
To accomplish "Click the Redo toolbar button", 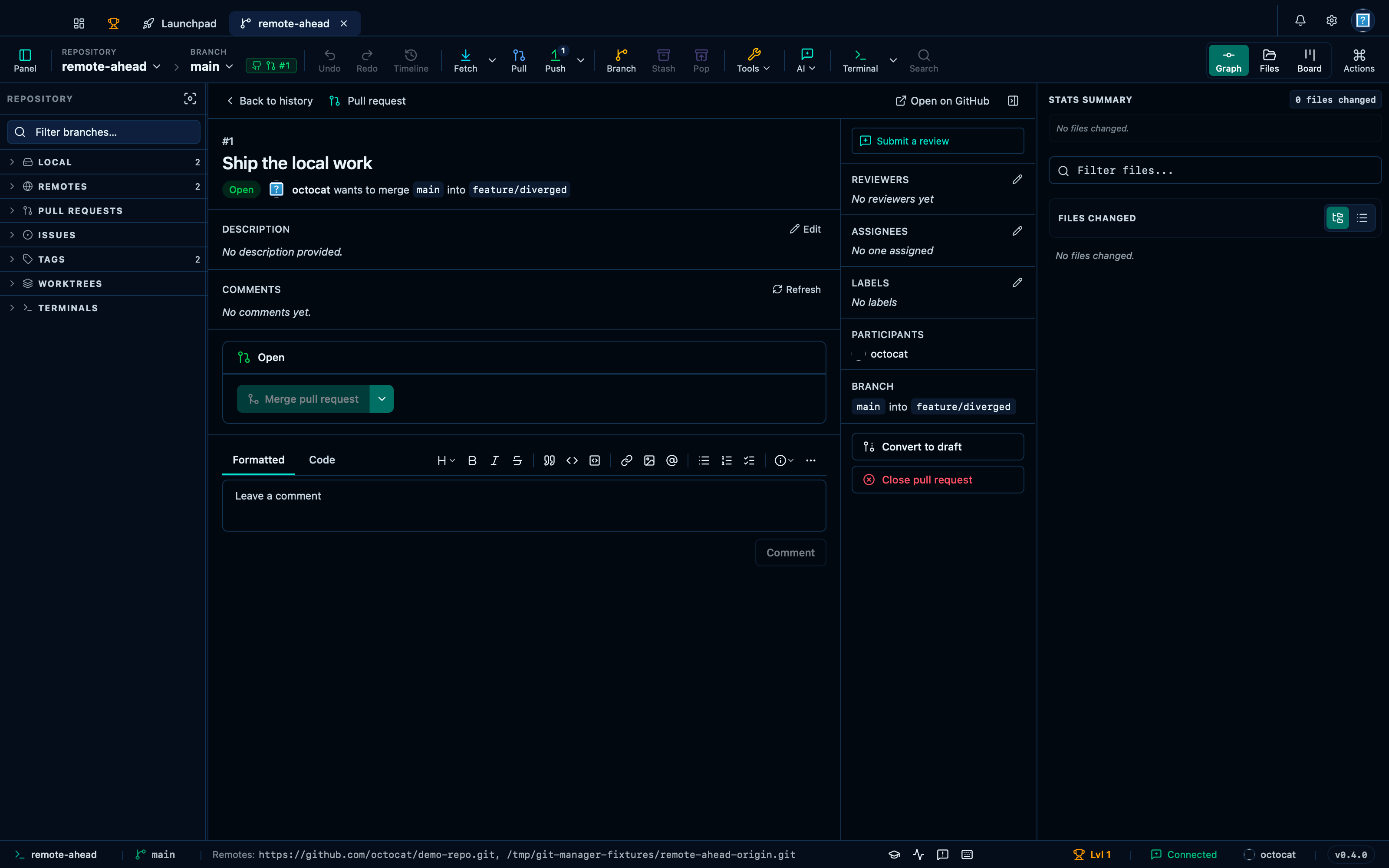I will [x=367, y=60].
